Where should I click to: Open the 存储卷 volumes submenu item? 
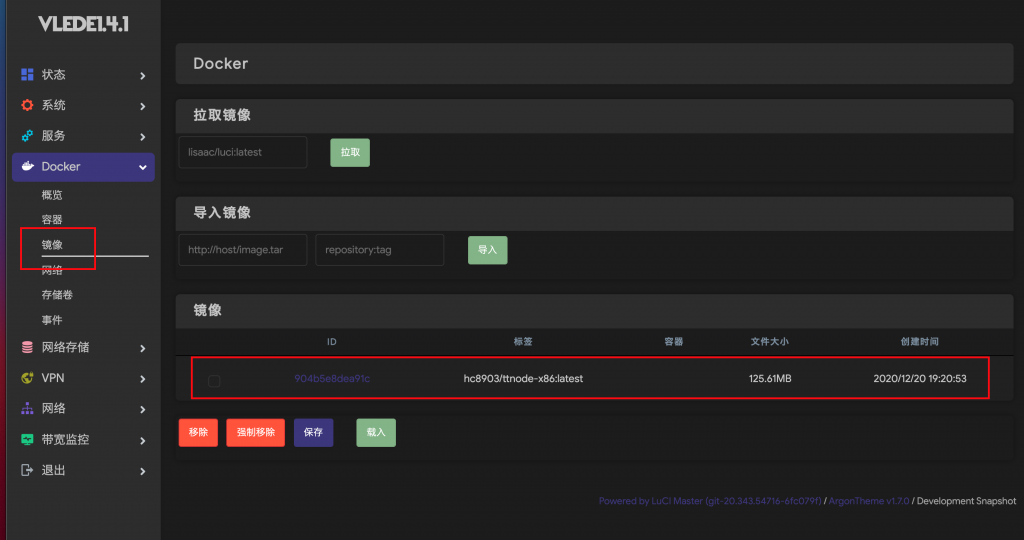click(57, 295)
